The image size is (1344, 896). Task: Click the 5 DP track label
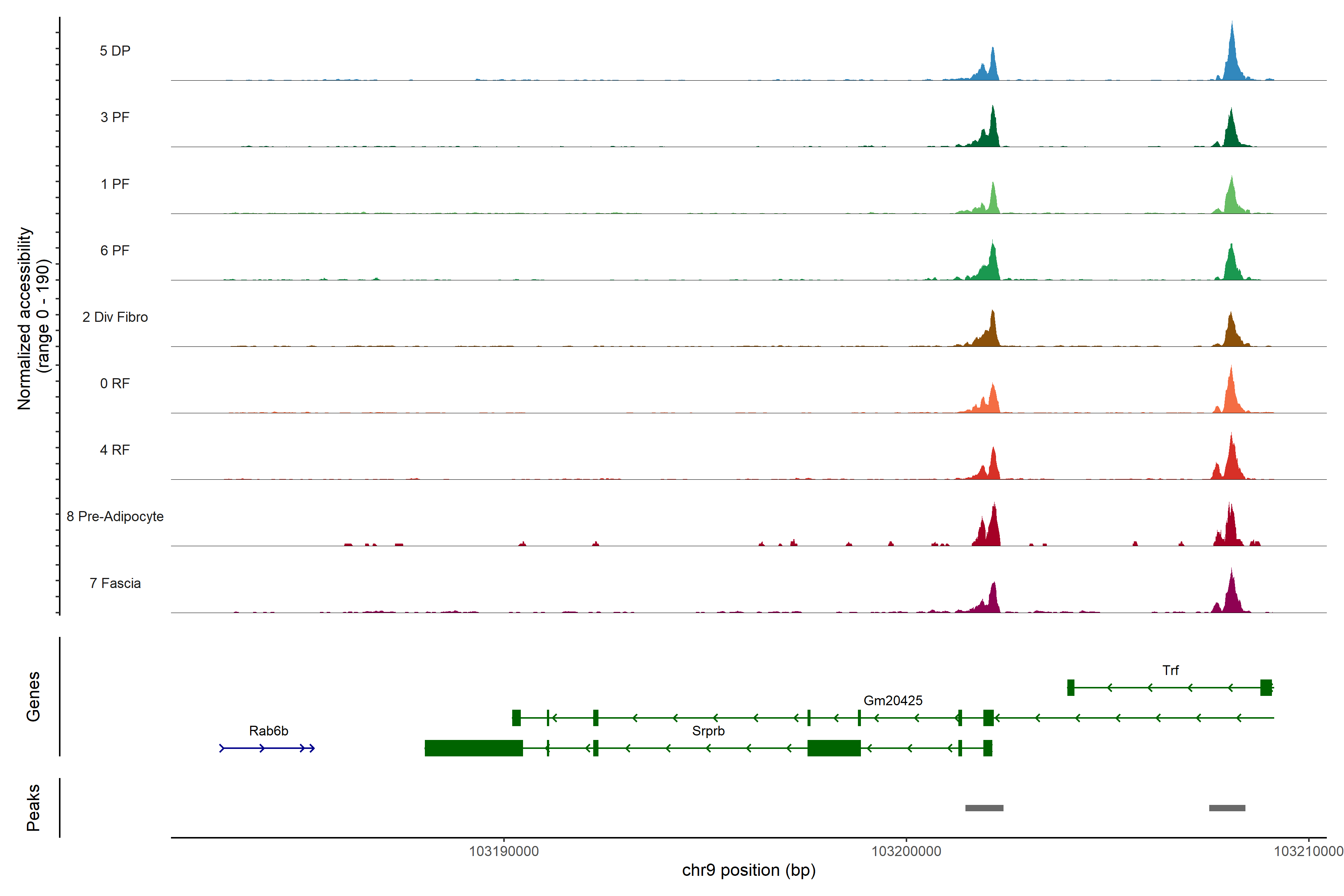[x=115, y=51]
